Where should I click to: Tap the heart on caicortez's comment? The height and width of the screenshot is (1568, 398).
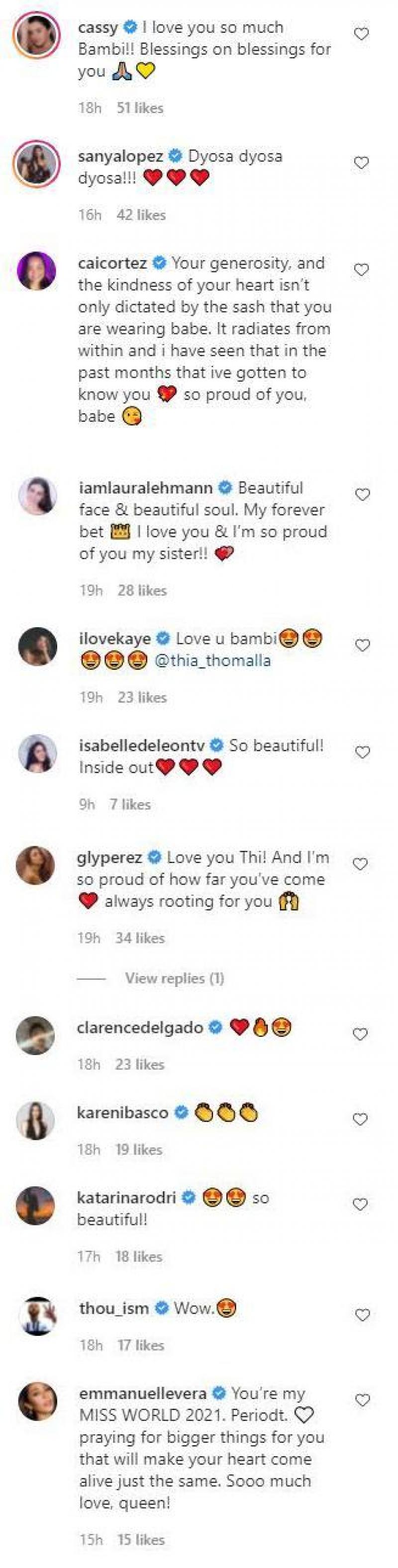click(361, 270)
